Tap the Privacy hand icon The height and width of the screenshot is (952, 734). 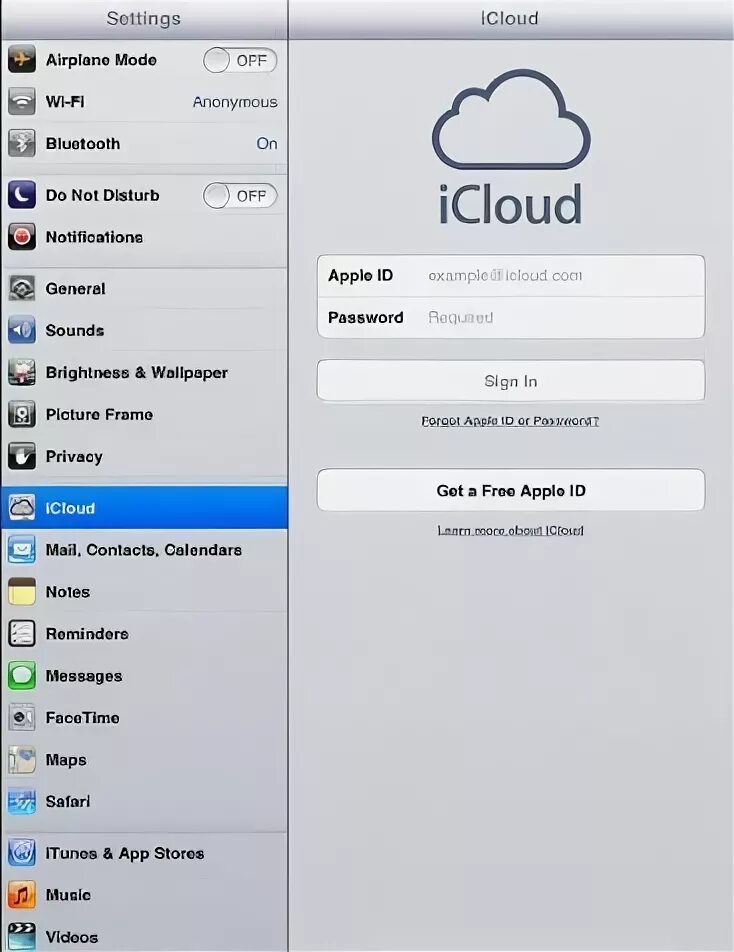[22, 456]
